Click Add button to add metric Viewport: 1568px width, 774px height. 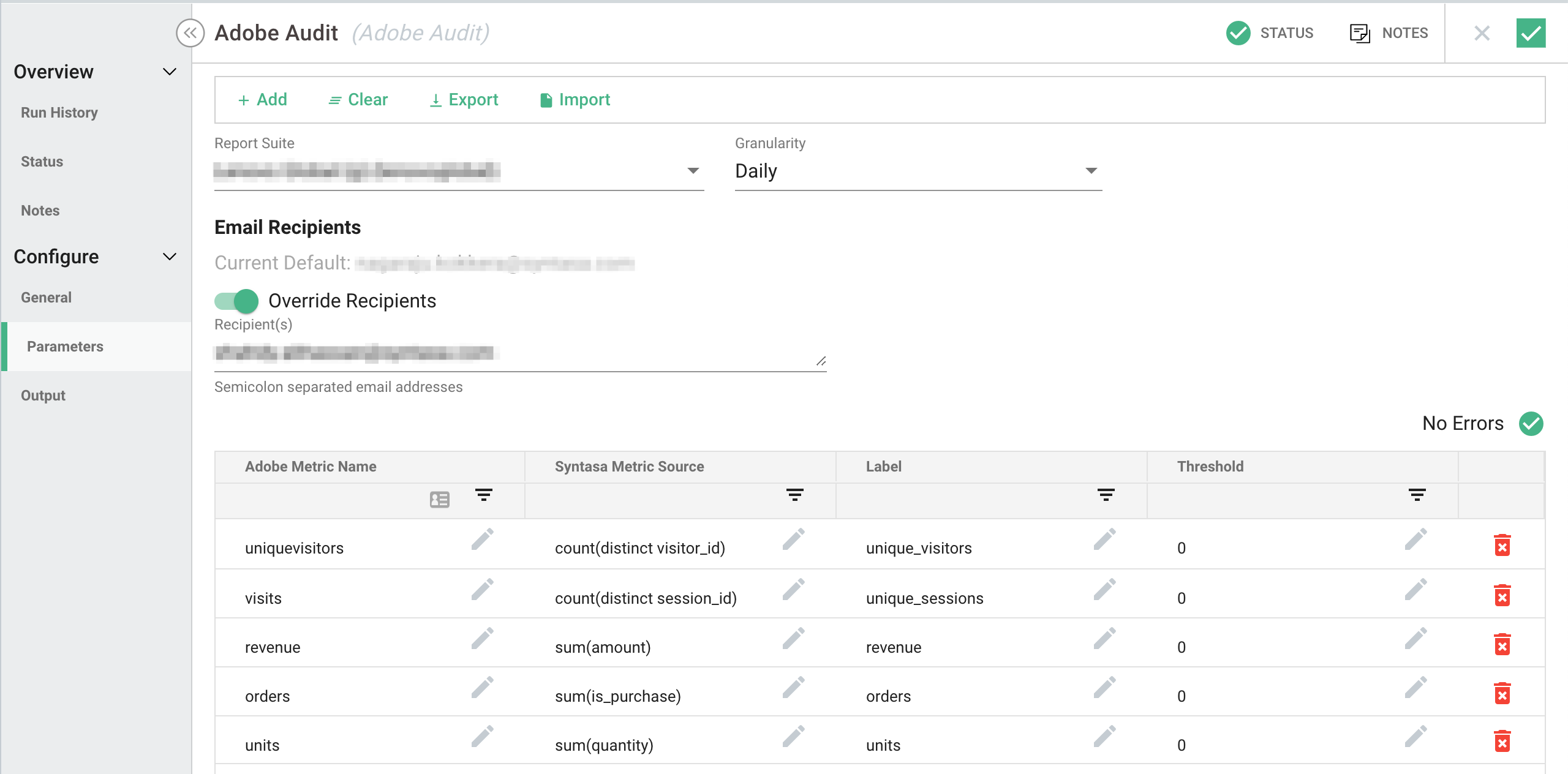pos(262,100)
